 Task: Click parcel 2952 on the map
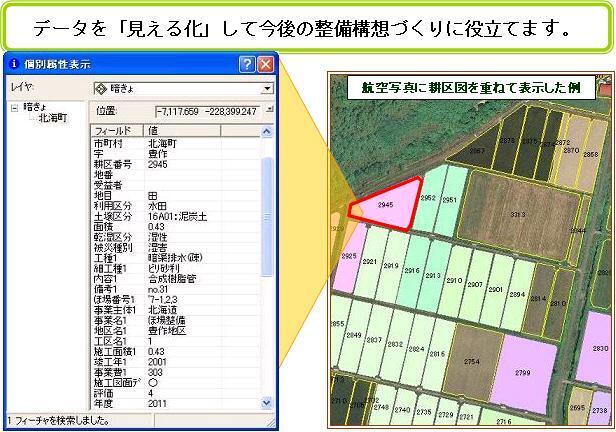428,198
